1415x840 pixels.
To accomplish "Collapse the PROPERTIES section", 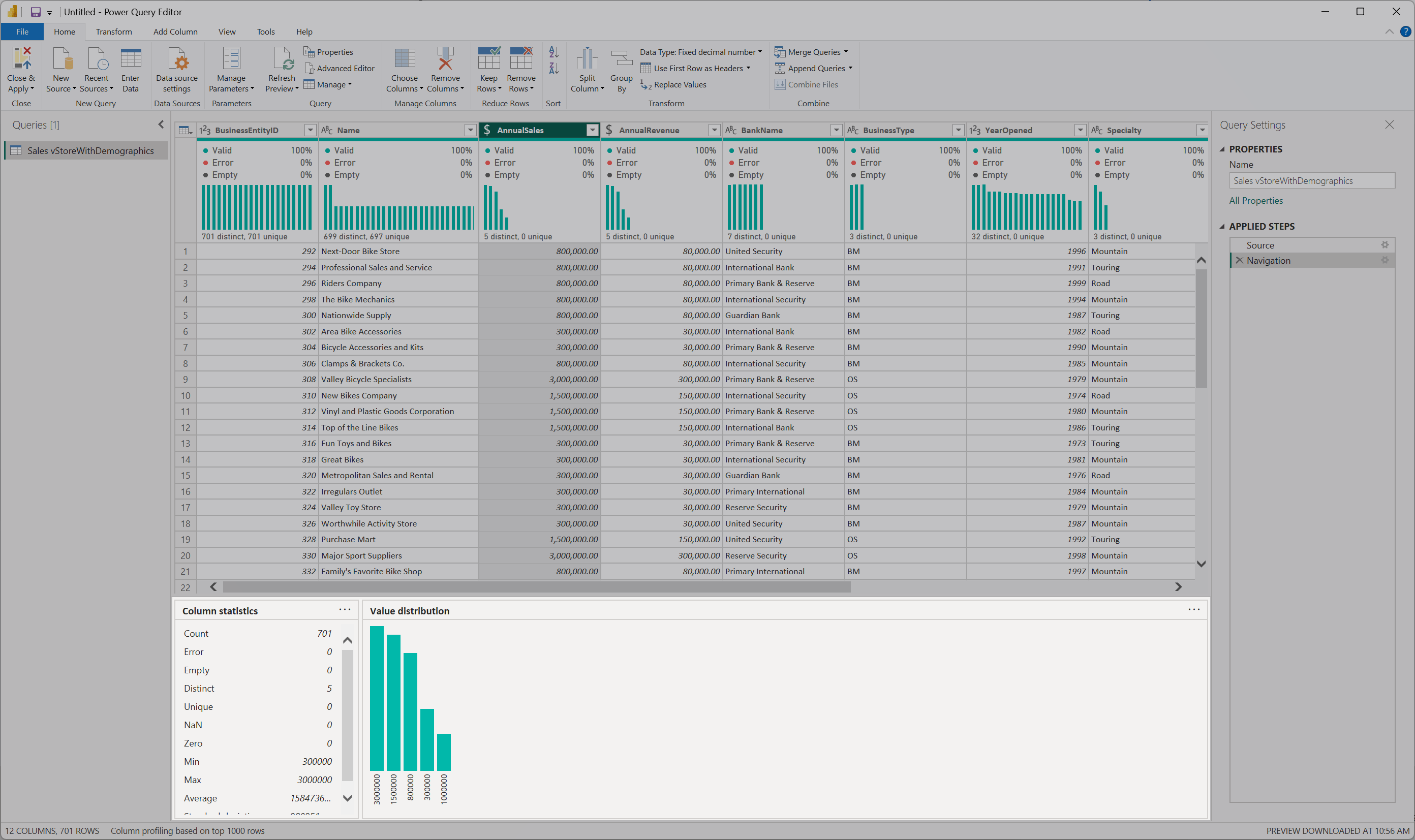I will click(x=1222, y=149).
